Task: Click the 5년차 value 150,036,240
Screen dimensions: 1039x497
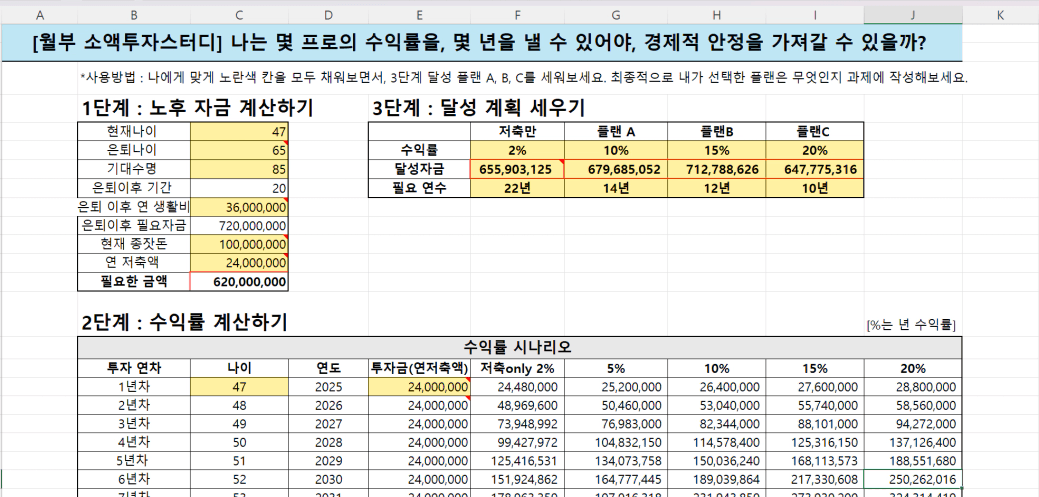Action: [716, 462]
